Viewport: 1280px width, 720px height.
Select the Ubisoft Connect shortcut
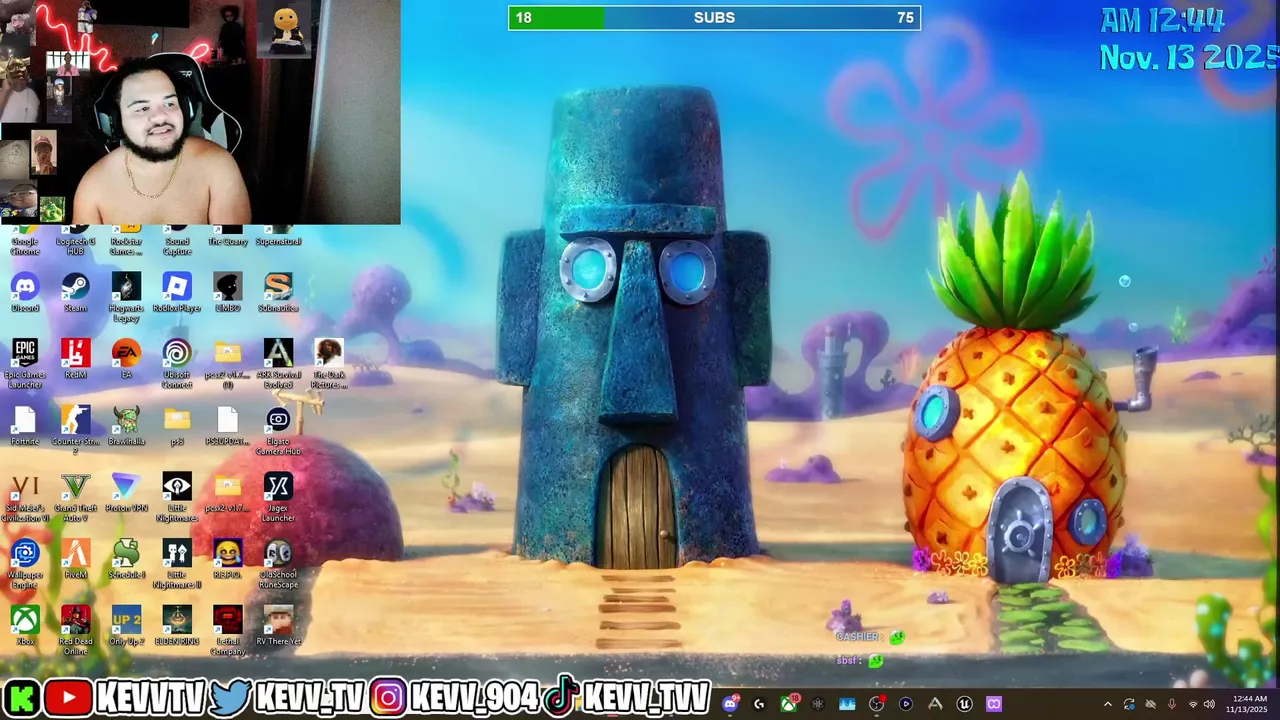pos(177,363)
